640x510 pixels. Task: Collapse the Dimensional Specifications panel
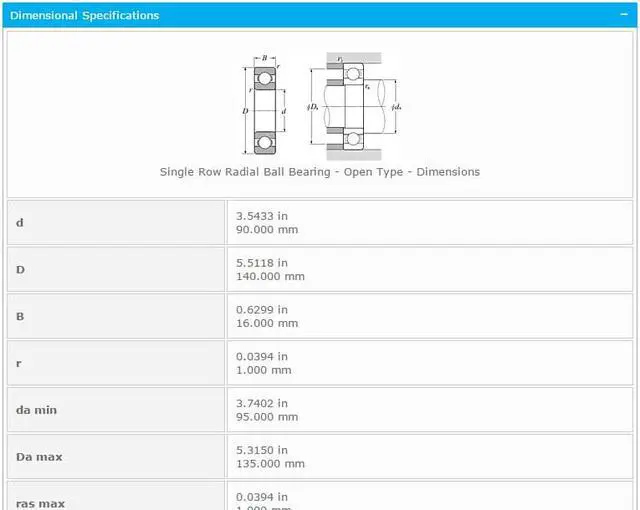624,15
